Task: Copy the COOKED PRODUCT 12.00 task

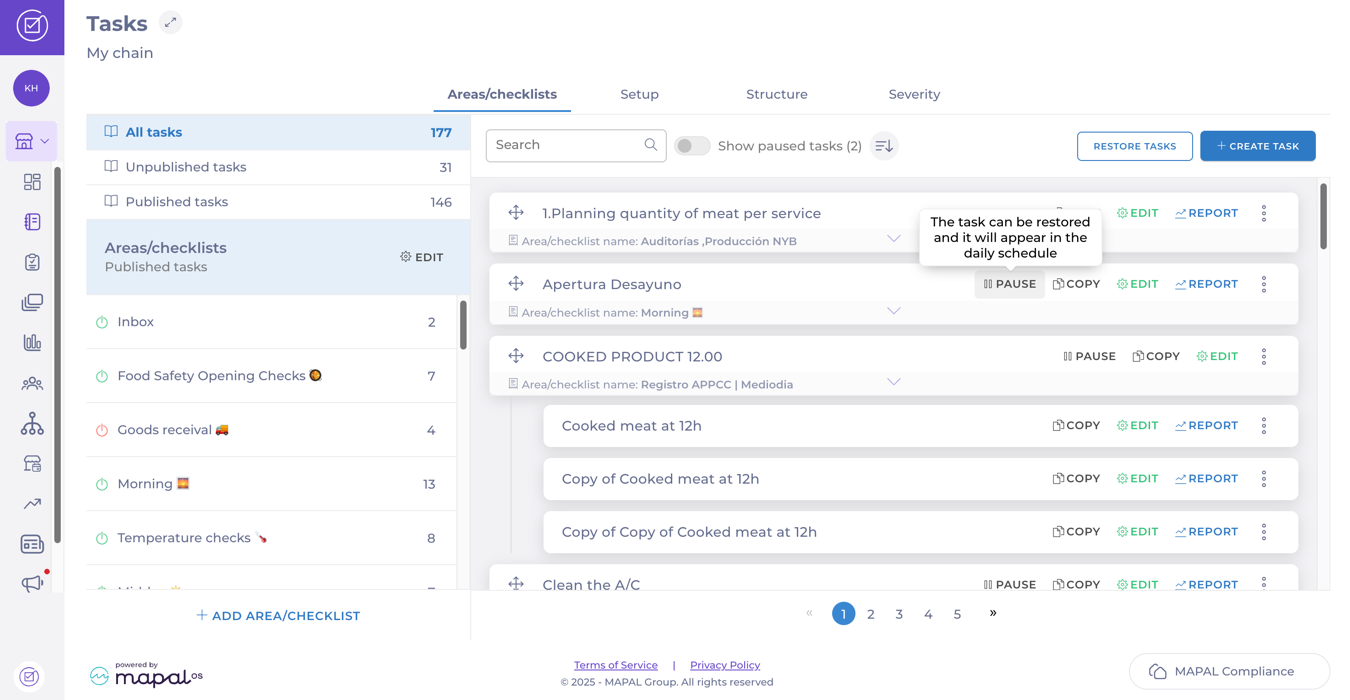Action: pyautogui.click(x=1156, y=356)
